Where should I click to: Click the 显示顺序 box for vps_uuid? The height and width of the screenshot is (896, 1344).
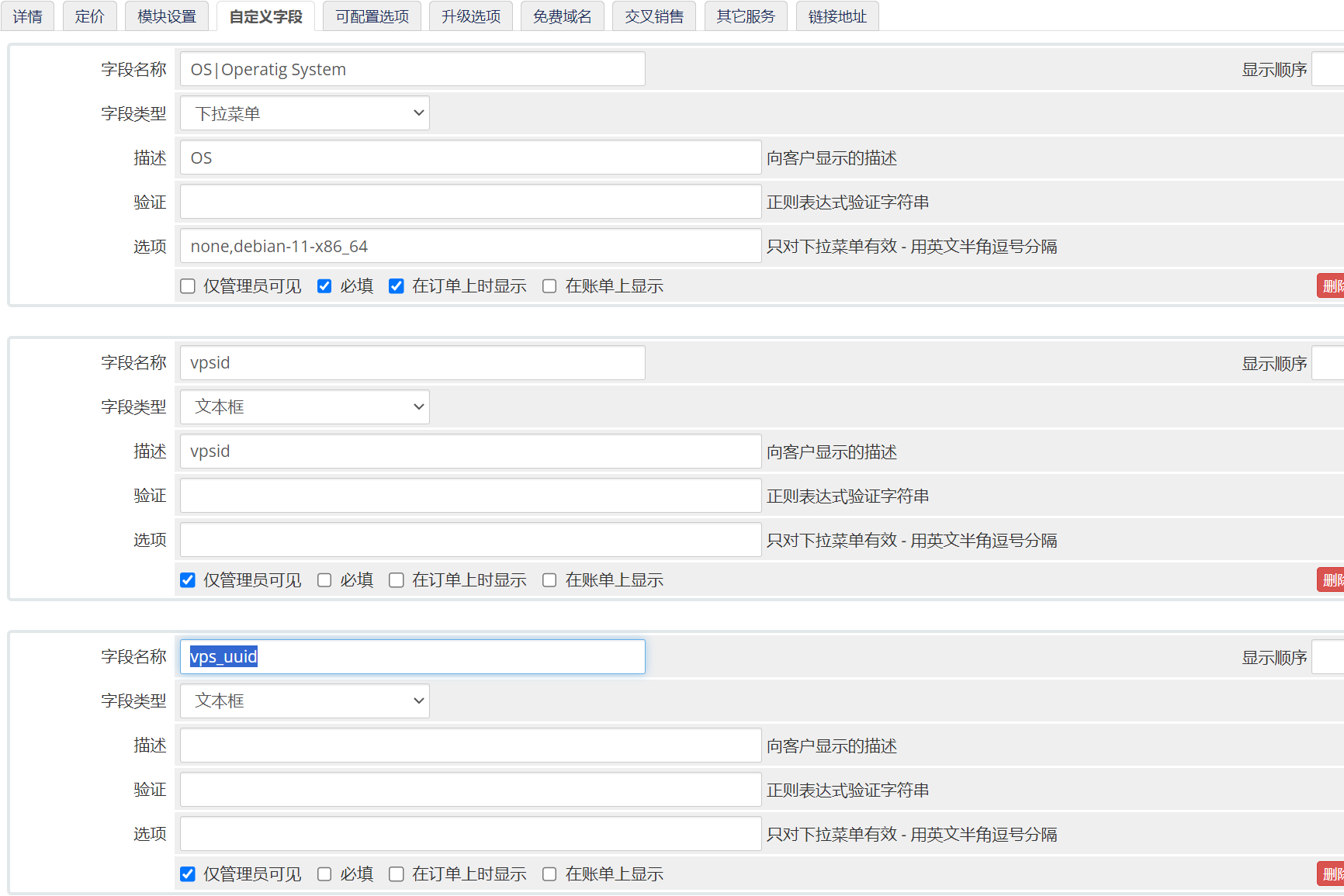[1328, 657]
